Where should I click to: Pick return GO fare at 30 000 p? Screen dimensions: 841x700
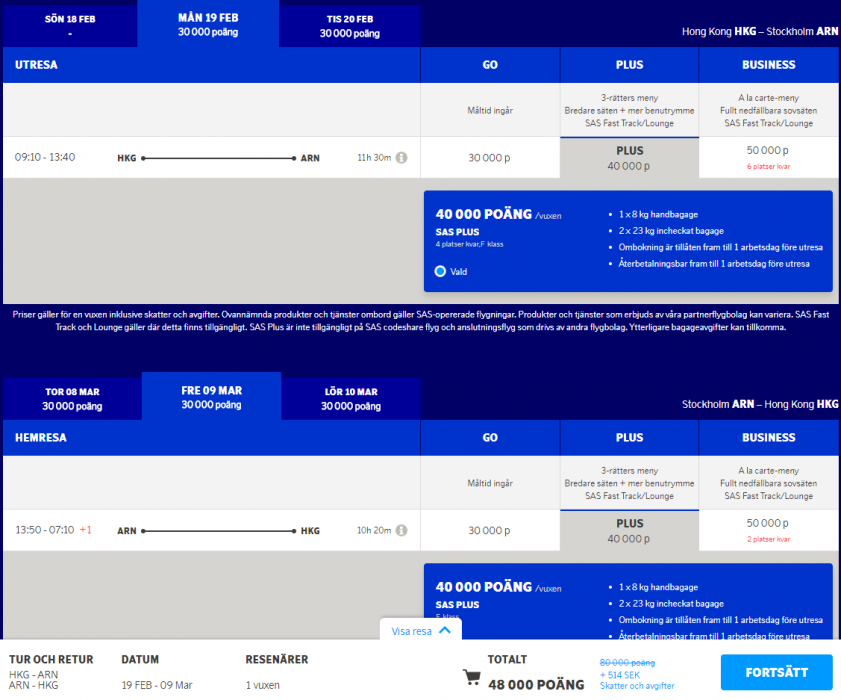click(490, 531)
